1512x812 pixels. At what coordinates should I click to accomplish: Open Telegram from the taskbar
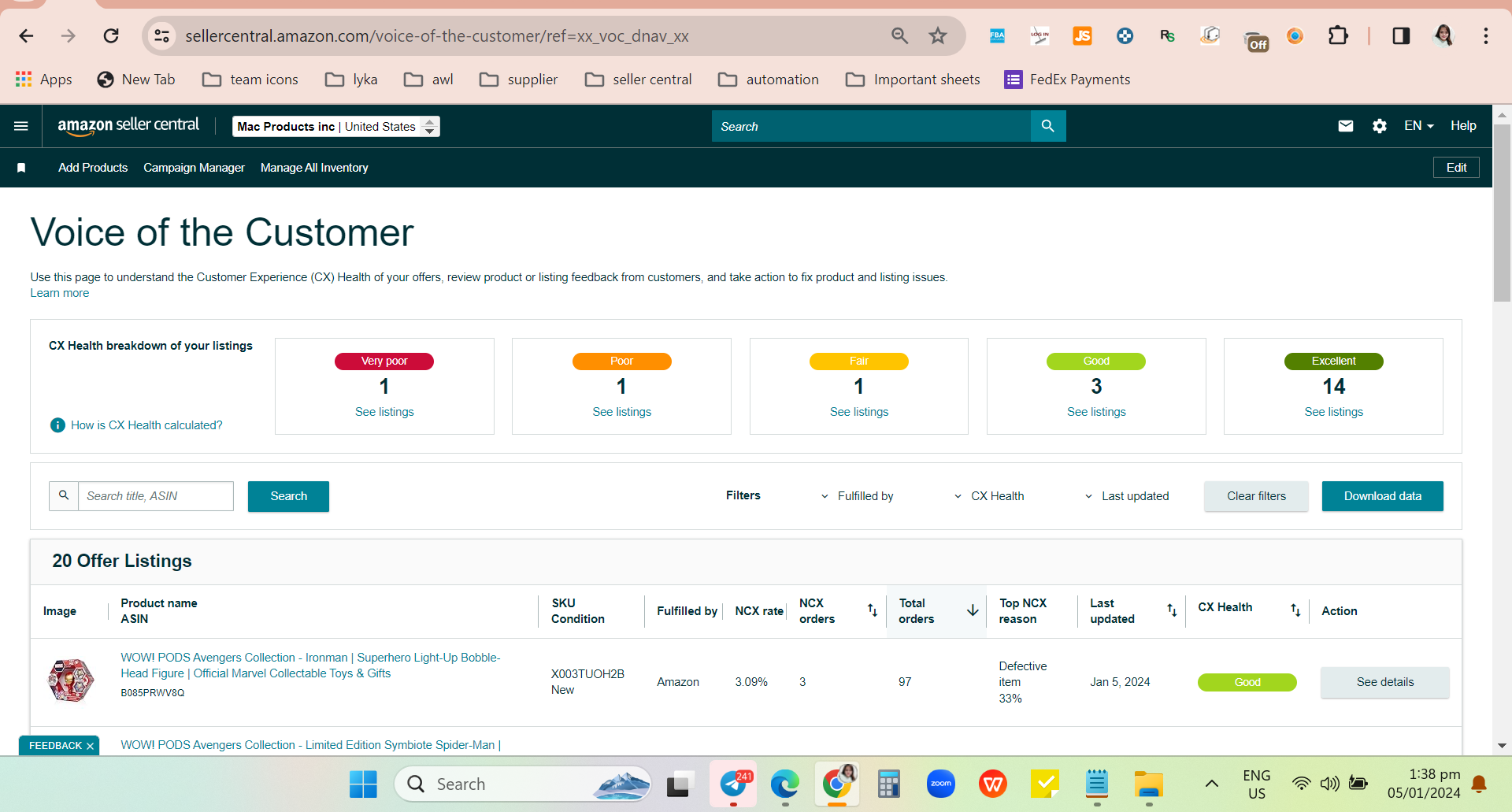734,784
